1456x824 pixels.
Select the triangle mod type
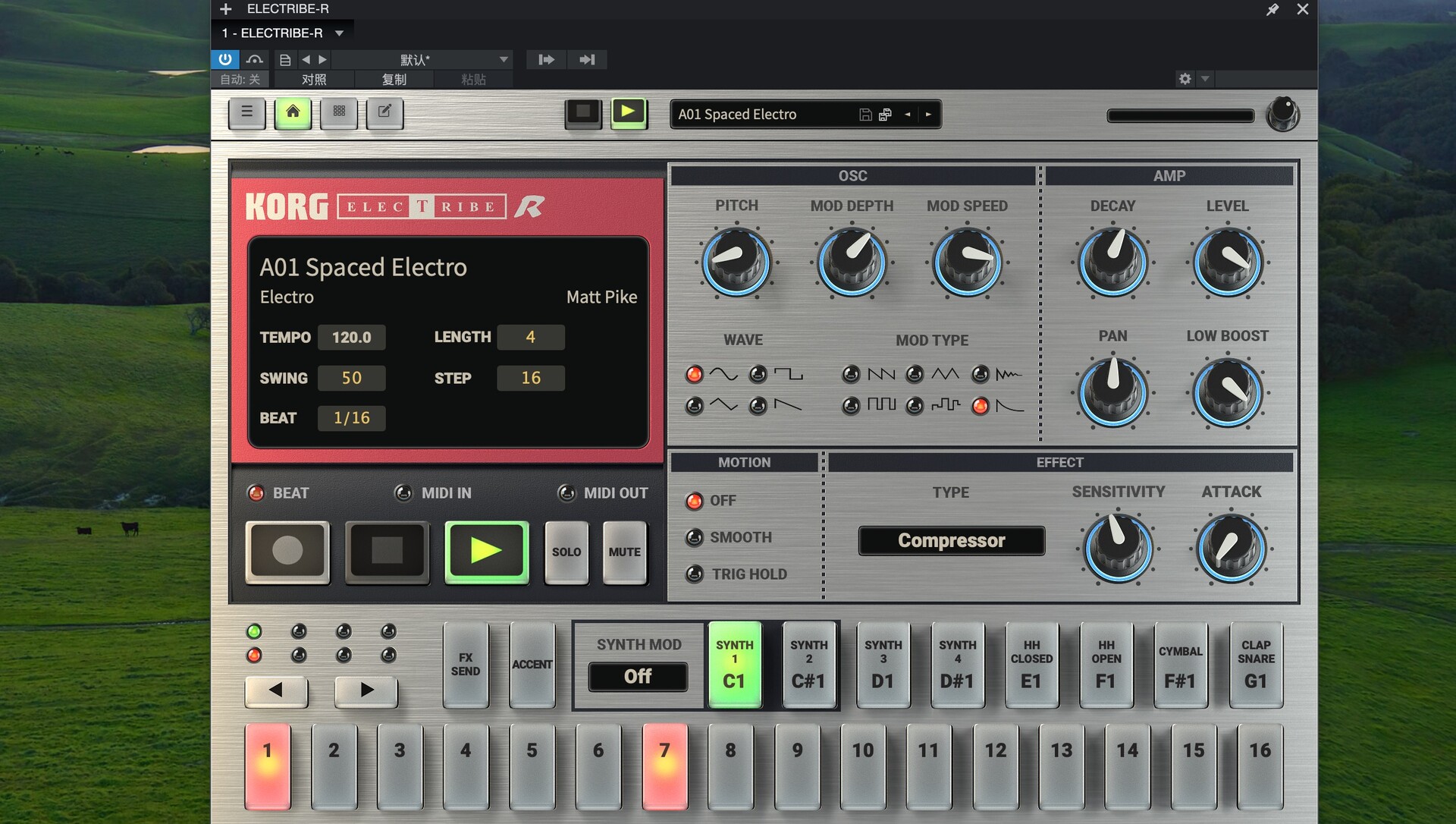(915, 373)
